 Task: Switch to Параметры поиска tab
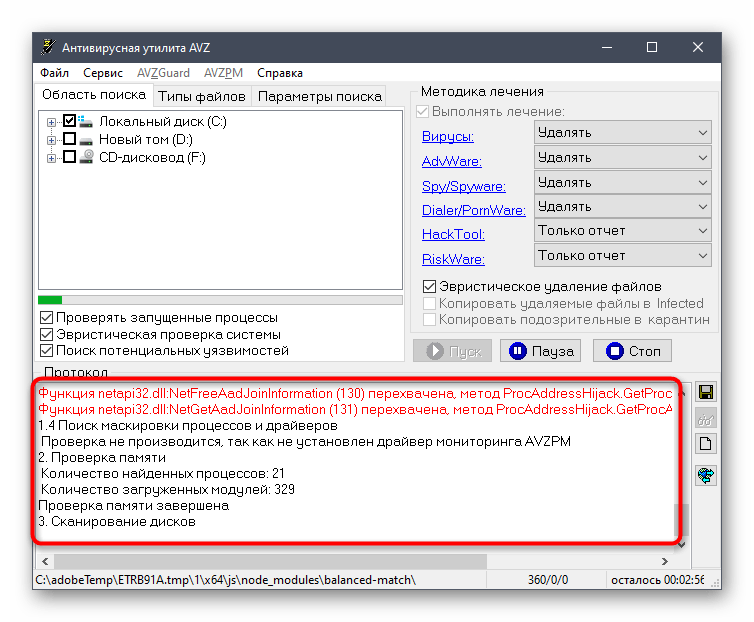click(x=320, y=97)
